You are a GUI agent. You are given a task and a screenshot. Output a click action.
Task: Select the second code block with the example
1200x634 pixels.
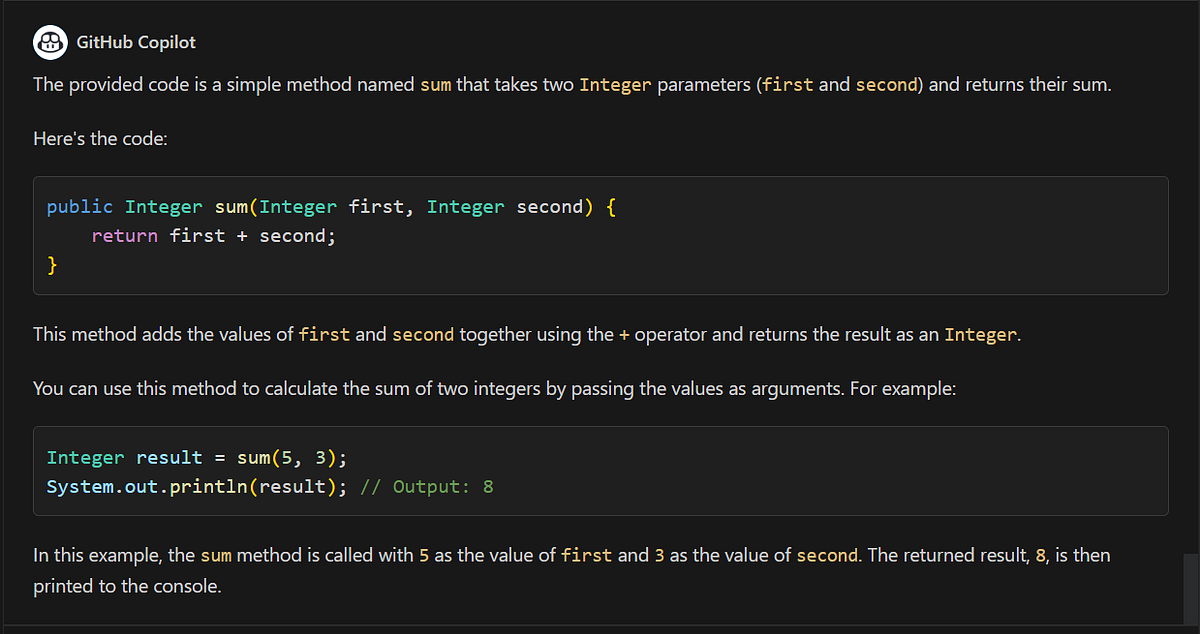coord(600,470)
